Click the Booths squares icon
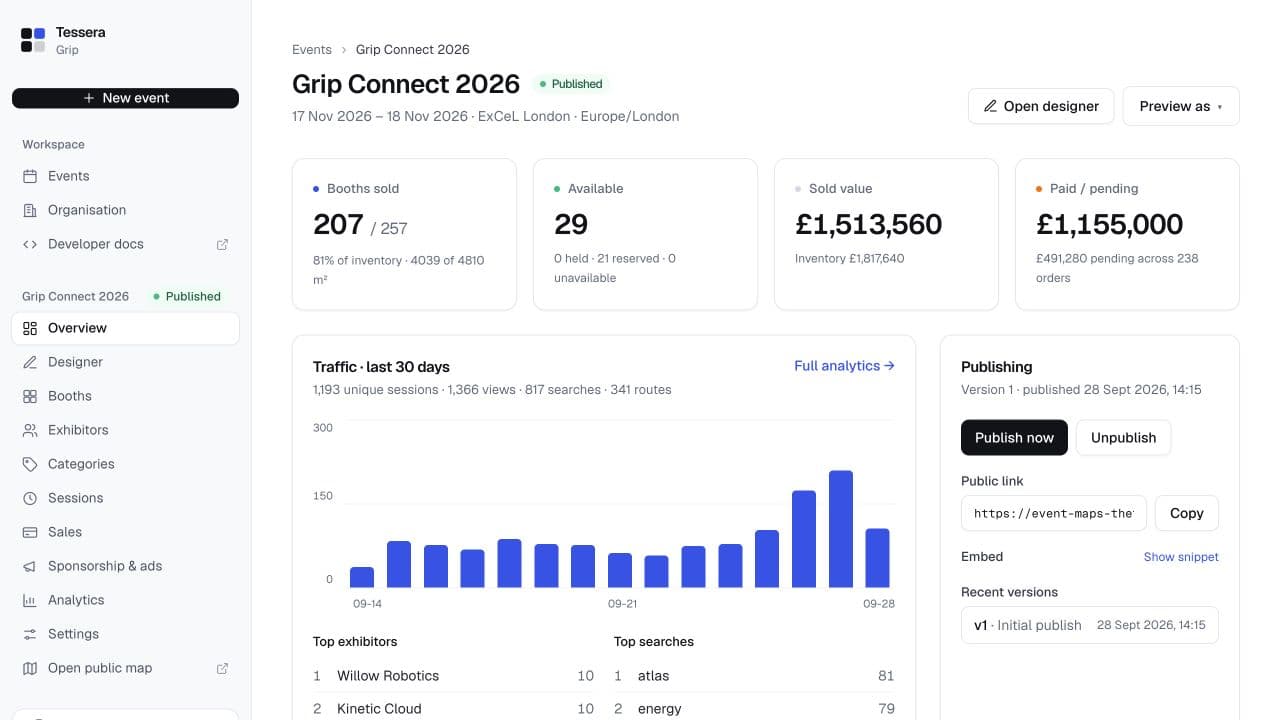1280x720 pixels. click(30, 396)
